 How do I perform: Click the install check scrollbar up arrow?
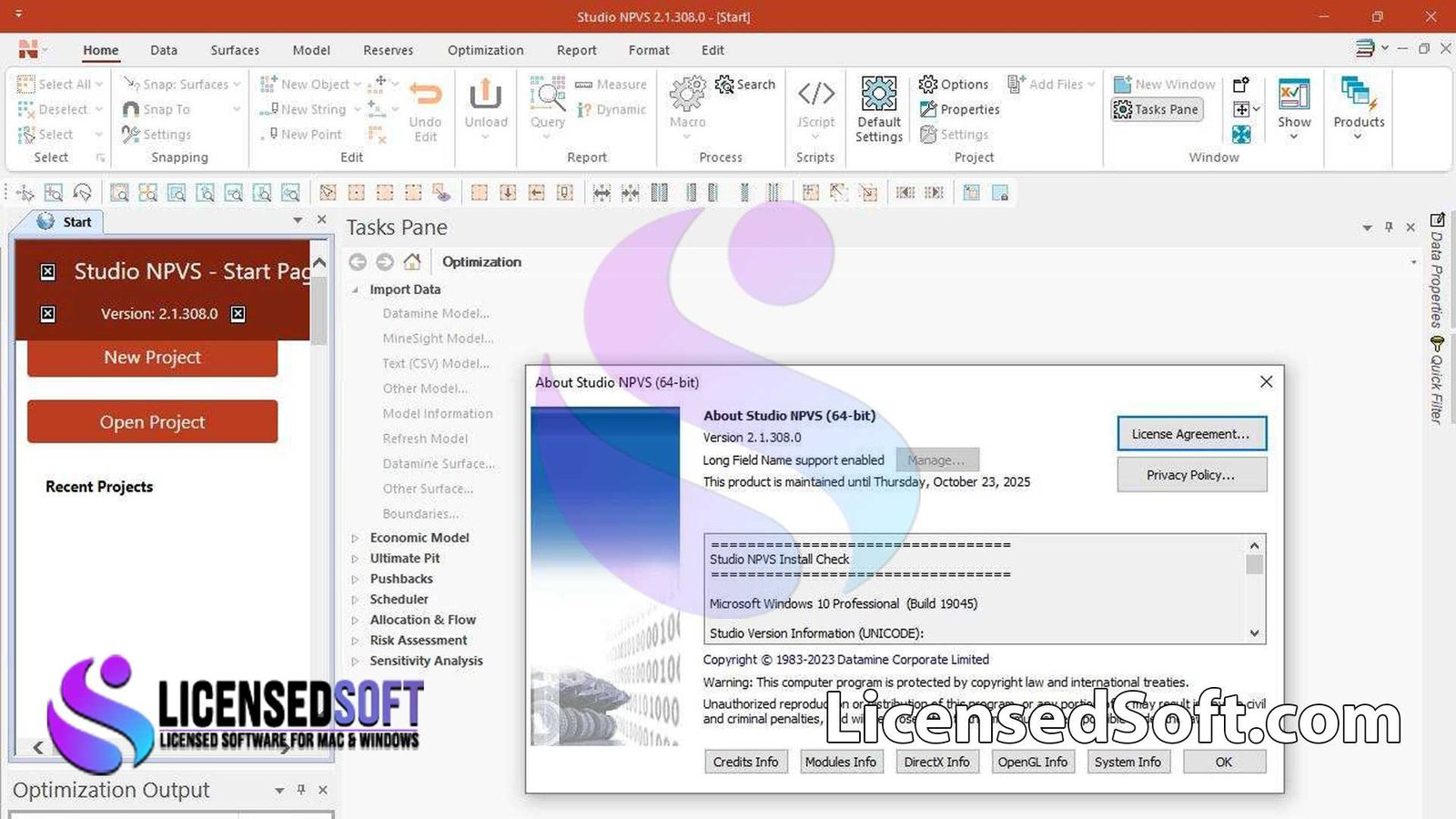[1255, 545]
